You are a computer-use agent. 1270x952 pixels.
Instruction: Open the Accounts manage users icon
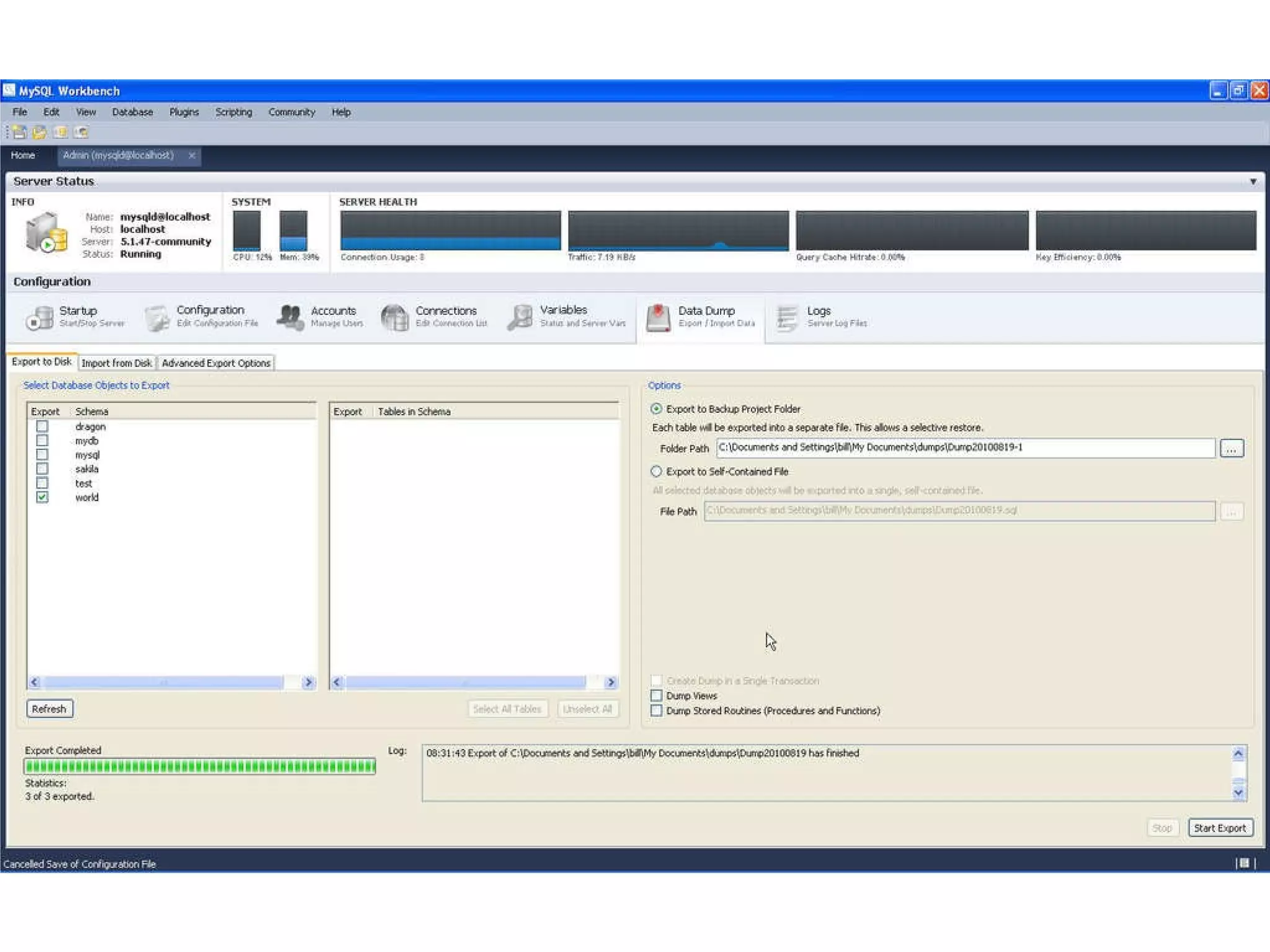[290, 317]
